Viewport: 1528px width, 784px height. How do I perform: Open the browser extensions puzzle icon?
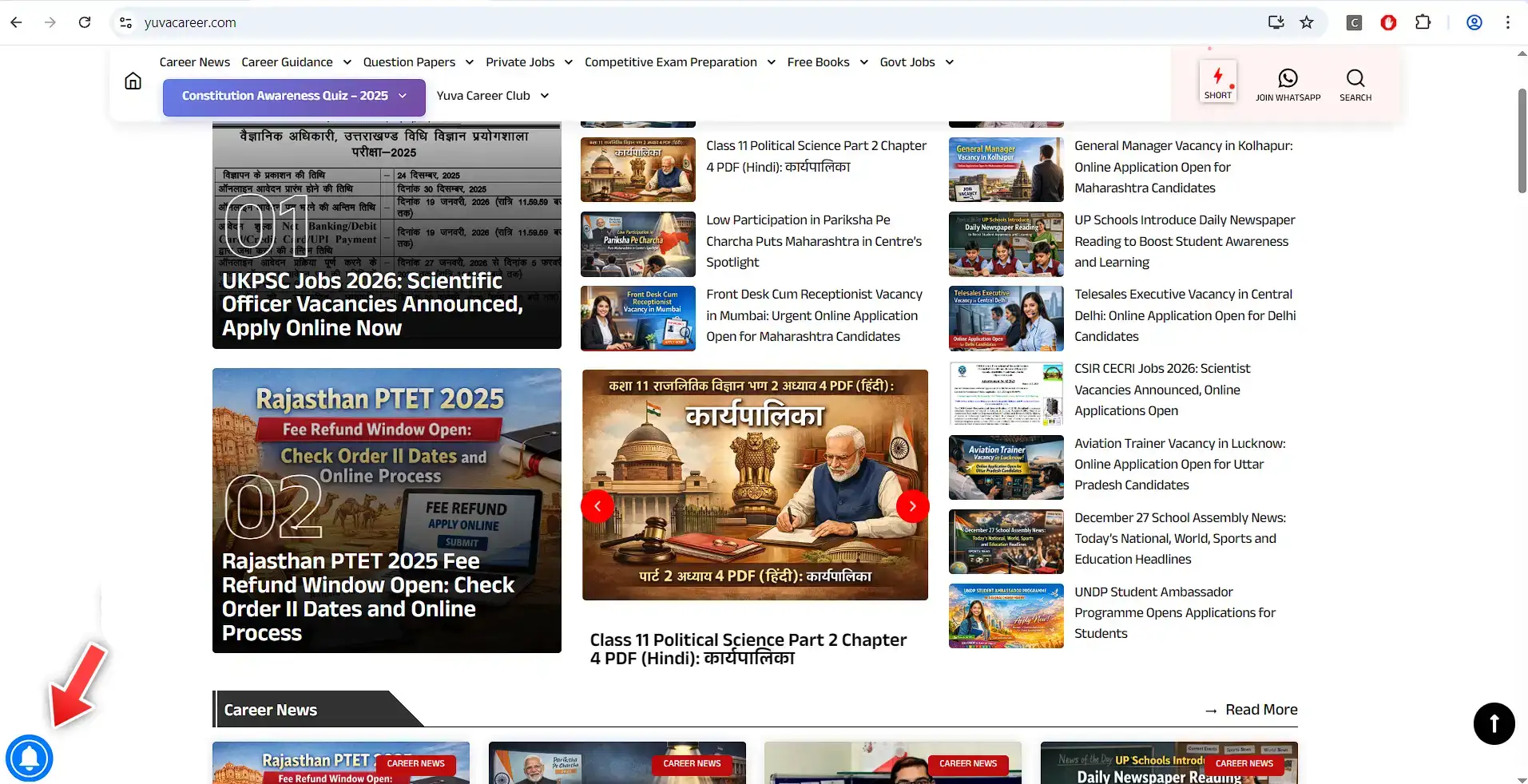pos(1423,22)
